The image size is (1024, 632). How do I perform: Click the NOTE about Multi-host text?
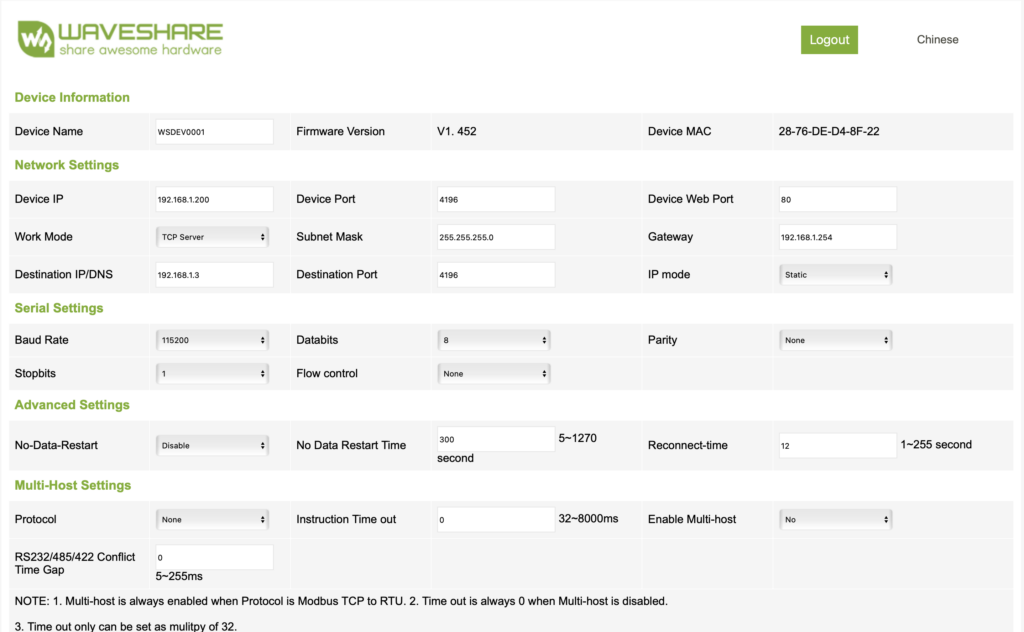click(341, 601)
